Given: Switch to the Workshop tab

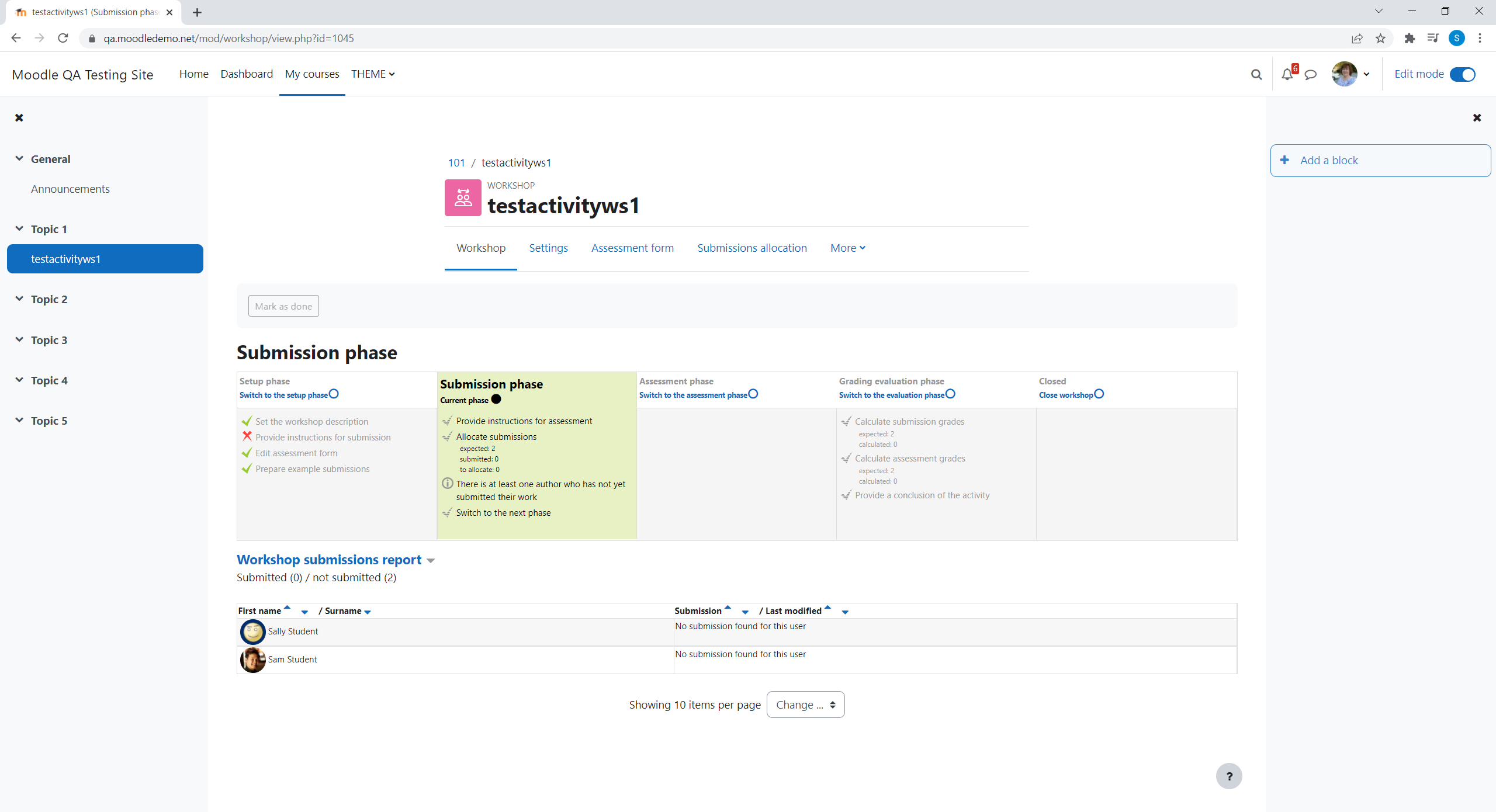Looking at the screenshot, I should [481, 248].
